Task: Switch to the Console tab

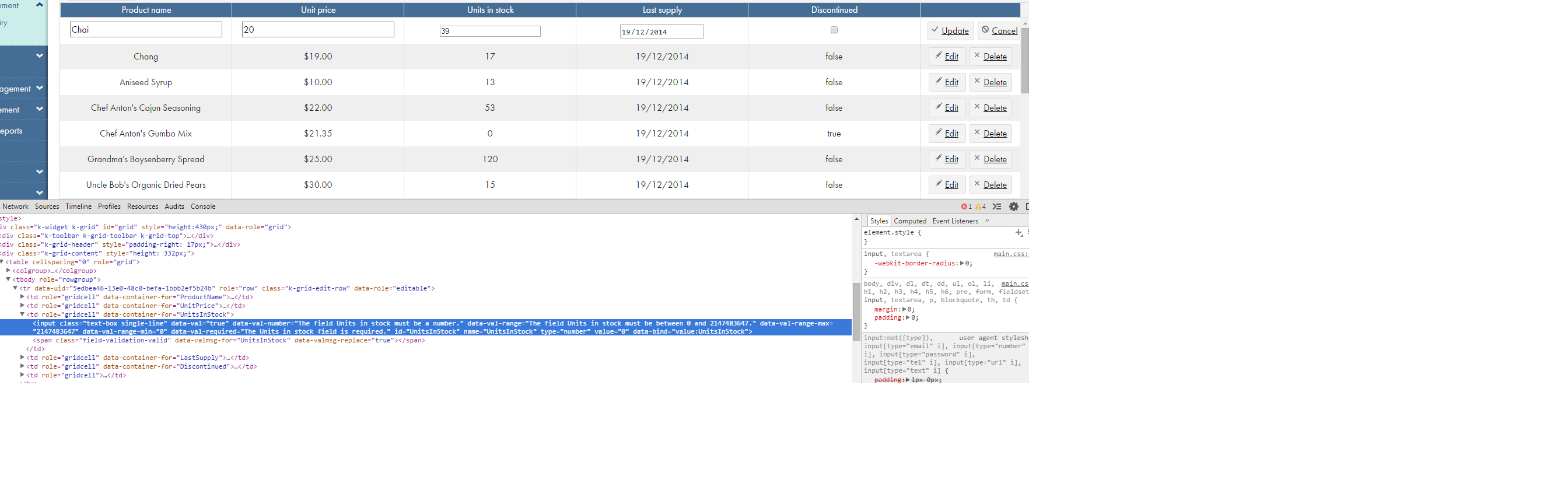Action: pyautogui.click(x=204, y=207)
